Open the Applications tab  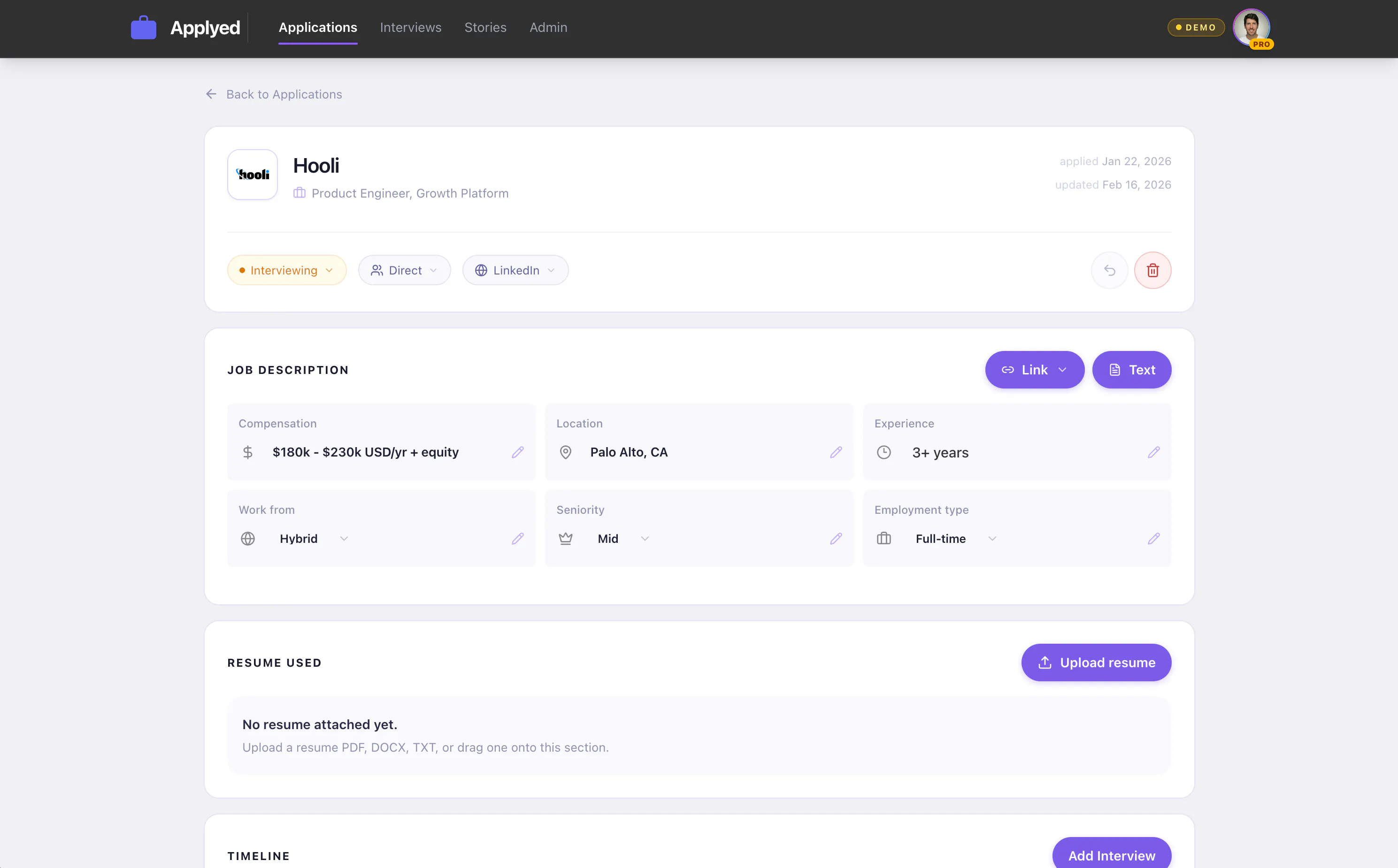point(318,28)
